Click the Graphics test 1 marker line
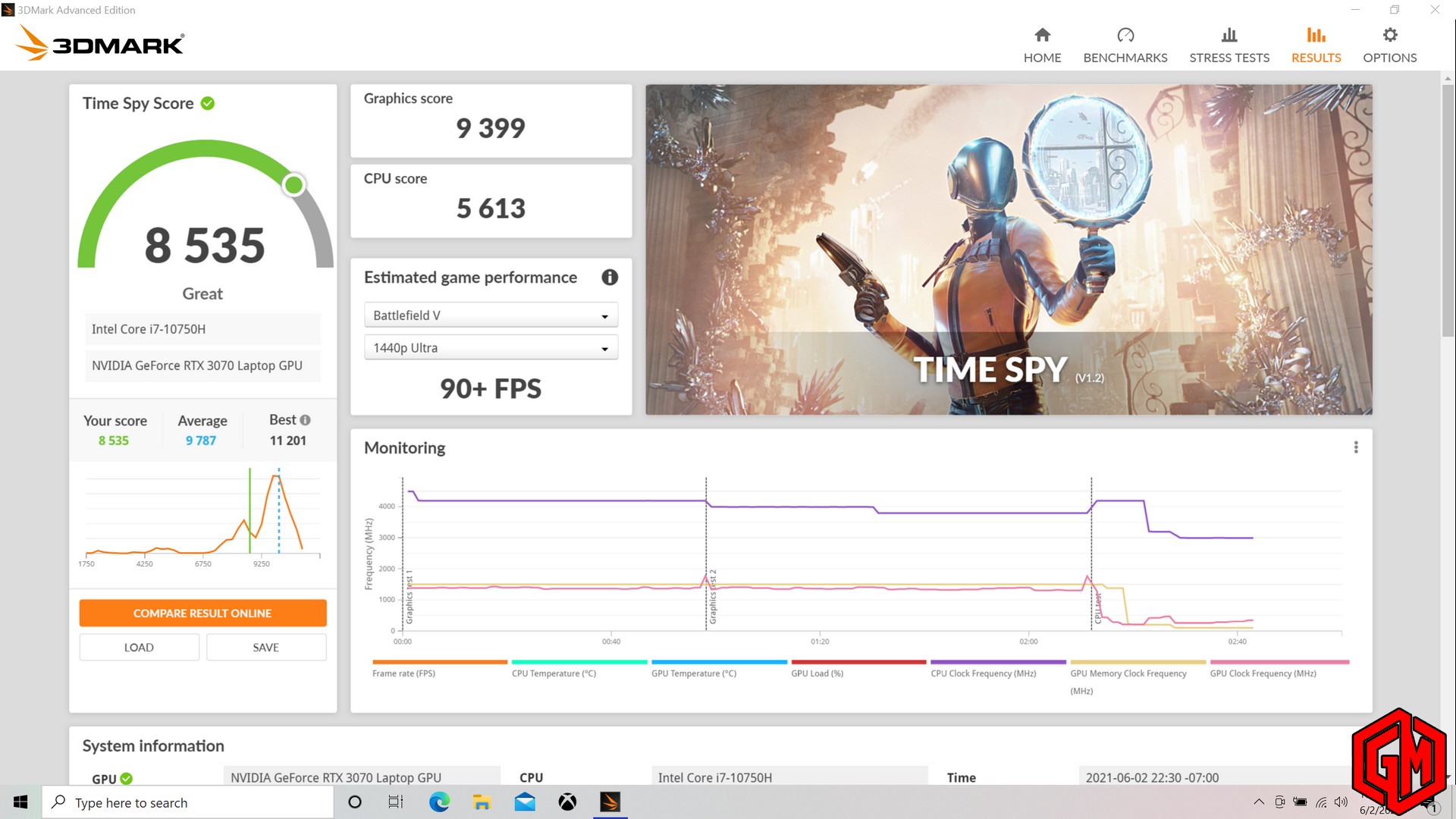1456x819 pixels. coord(403,554)
